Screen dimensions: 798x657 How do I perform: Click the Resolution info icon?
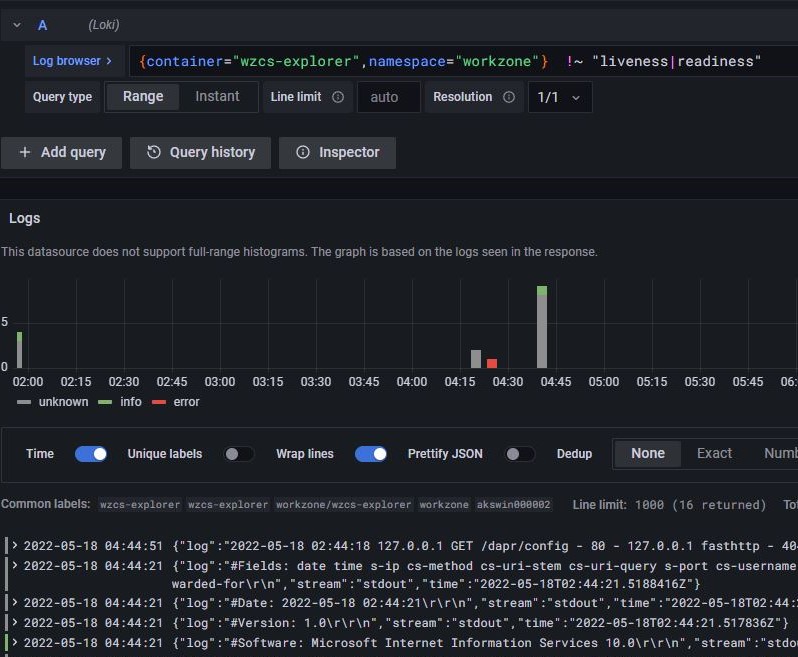pyautogui.click(x=509, y=97)
